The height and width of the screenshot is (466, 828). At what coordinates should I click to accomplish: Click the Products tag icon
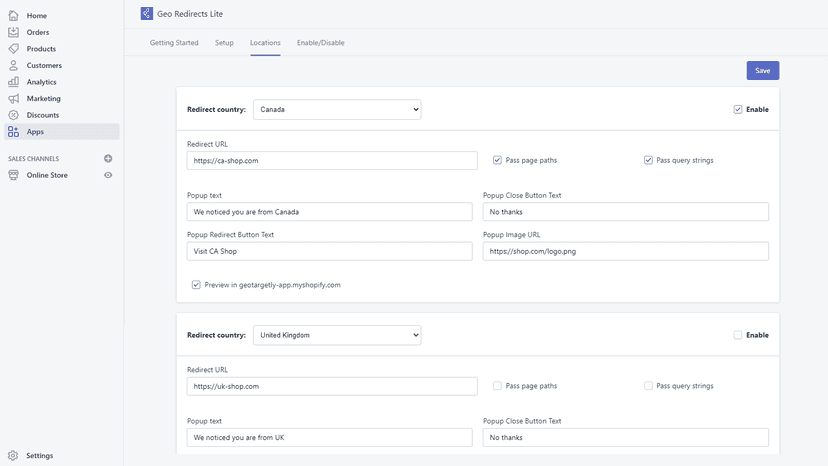pos(13,49)
